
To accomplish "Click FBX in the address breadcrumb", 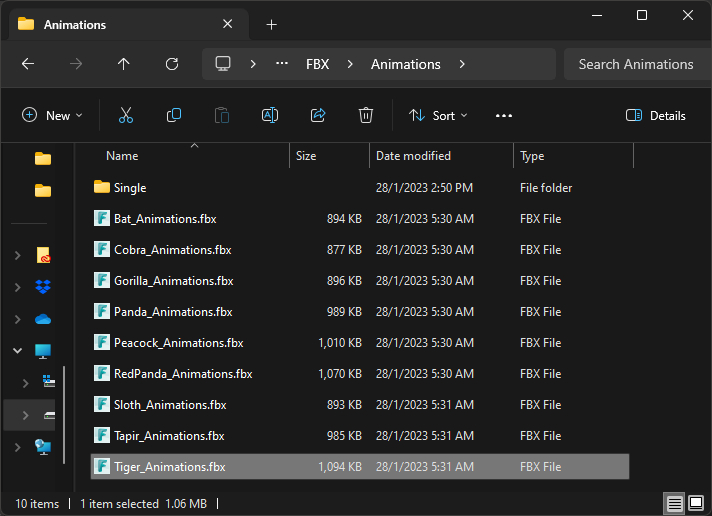I will pyautogui.click(x=317, y=64).
